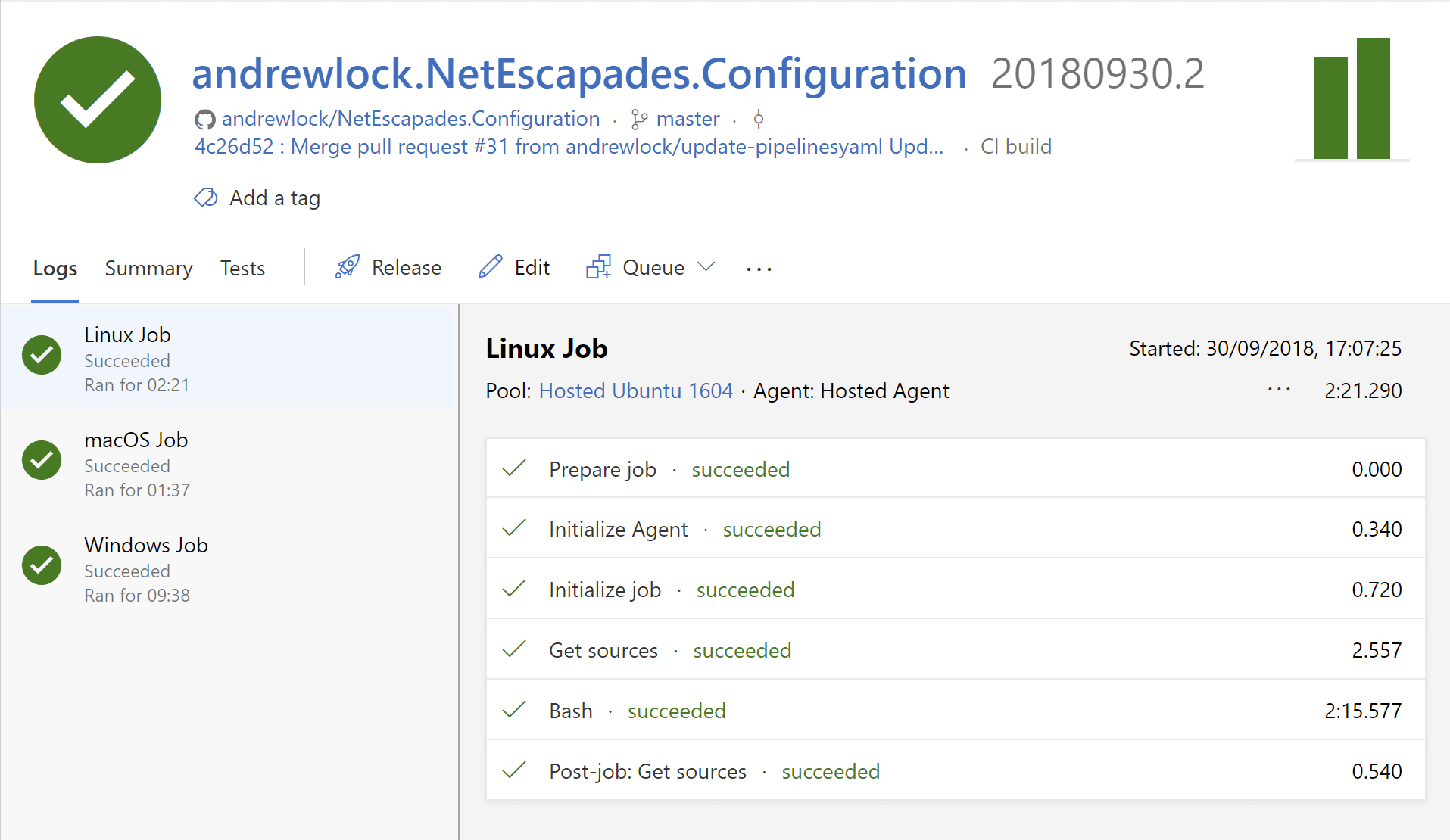This screenshot has width=1450, height=840.
Task: Click the tag icon beside Add a tag
Action: (206, 198)
